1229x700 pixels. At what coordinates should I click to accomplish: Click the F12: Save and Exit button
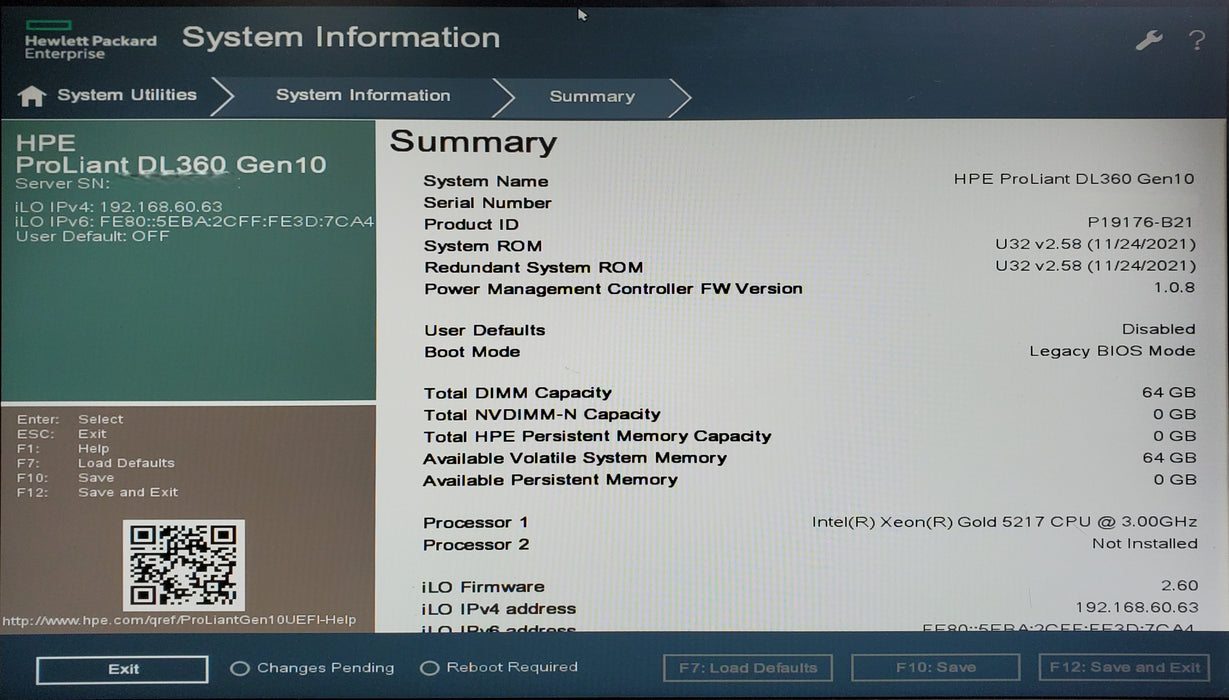[x=1124, y=668]
